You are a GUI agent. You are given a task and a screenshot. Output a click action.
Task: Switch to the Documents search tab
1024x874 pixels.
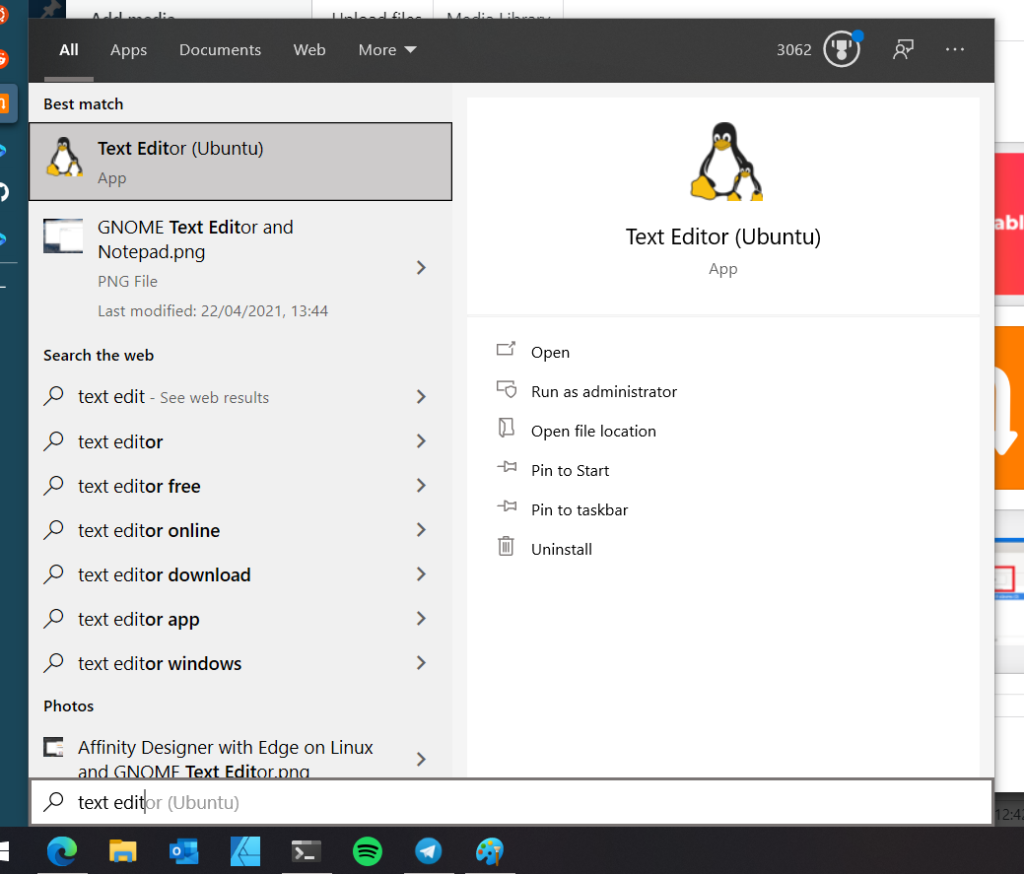click(x=220, y=50)
